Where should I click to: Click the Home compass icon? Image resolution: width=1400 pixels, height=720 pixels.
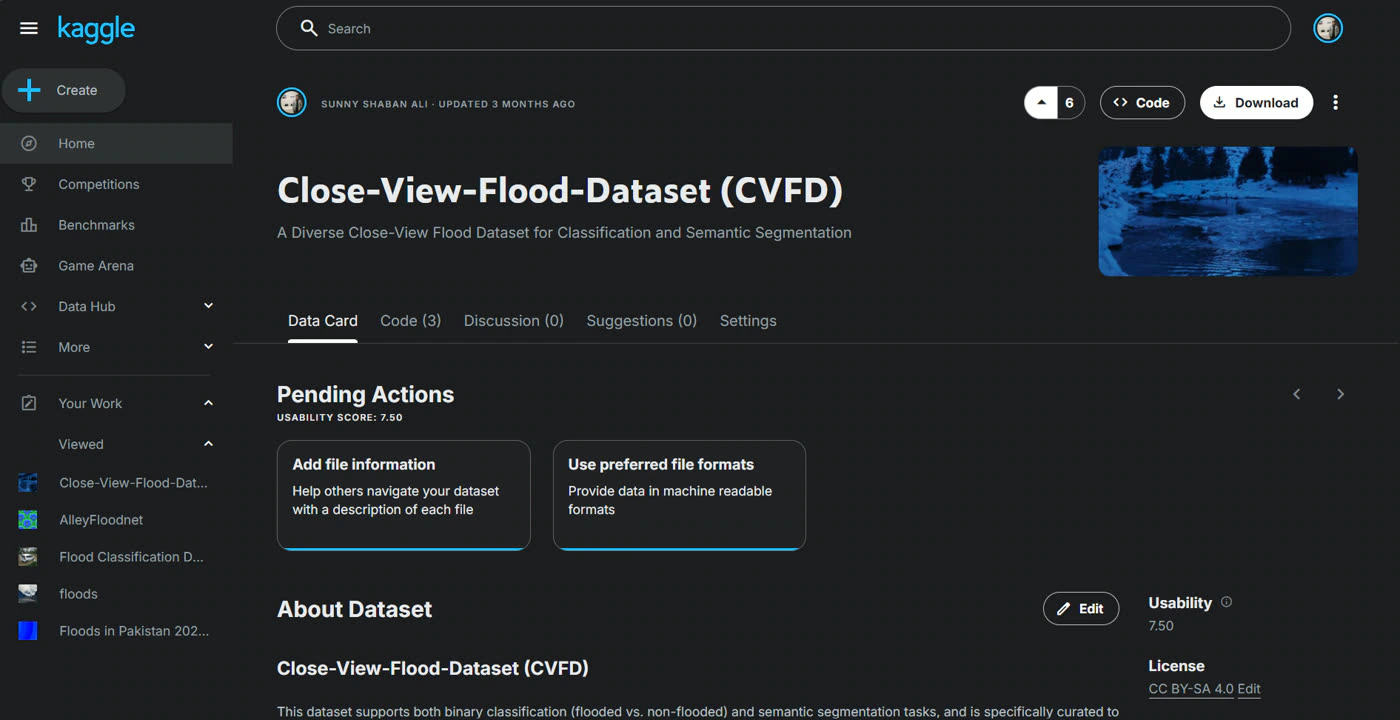(29, 144)
